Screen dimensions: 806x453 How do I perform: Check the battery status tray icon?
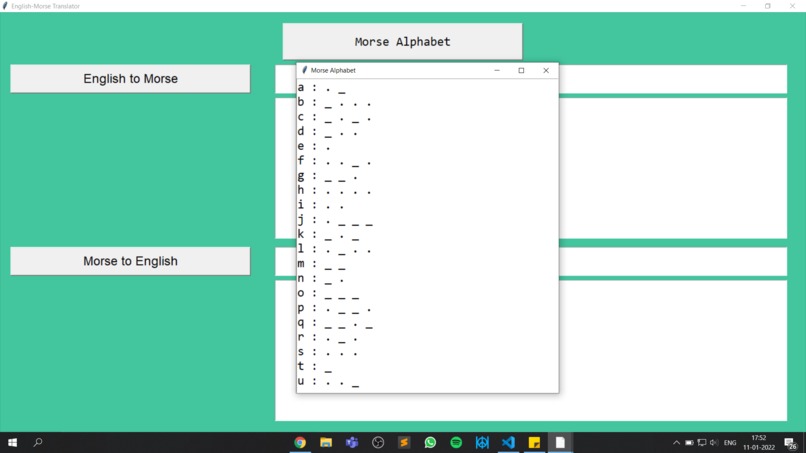coord(689,442)
